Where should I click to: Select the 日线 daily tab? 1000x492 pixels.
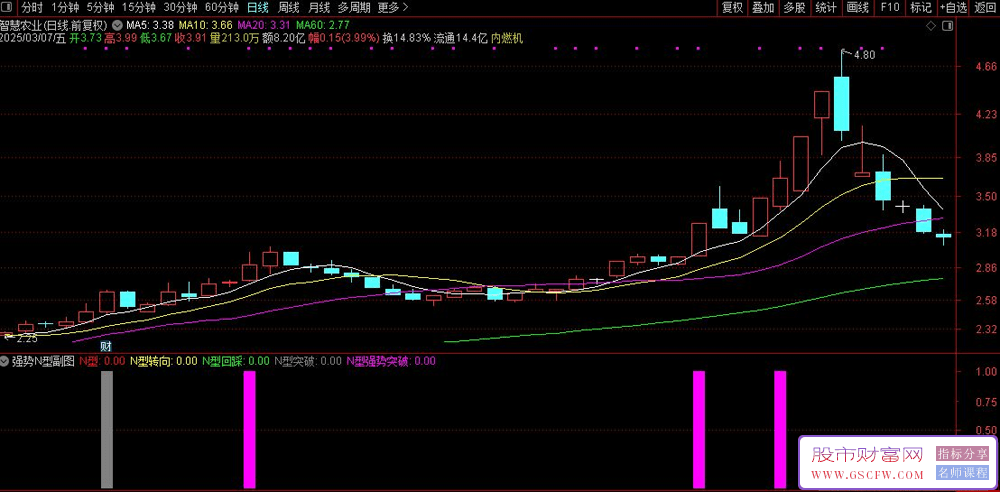(258, 8)
